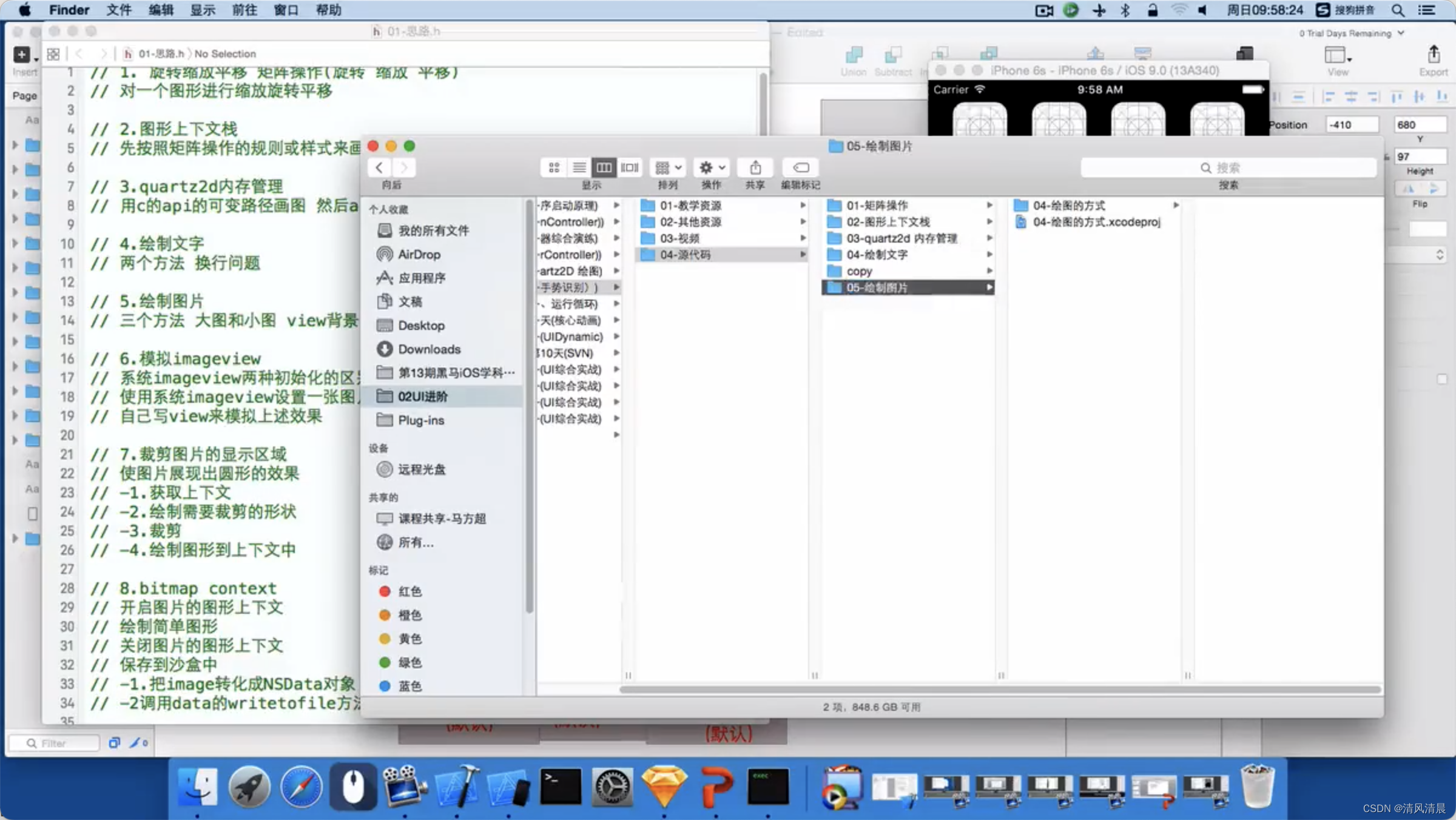Viewport: 1456px width, 820px height.
Task: Expand the copy folder arrow
Action: coord(989,271)
